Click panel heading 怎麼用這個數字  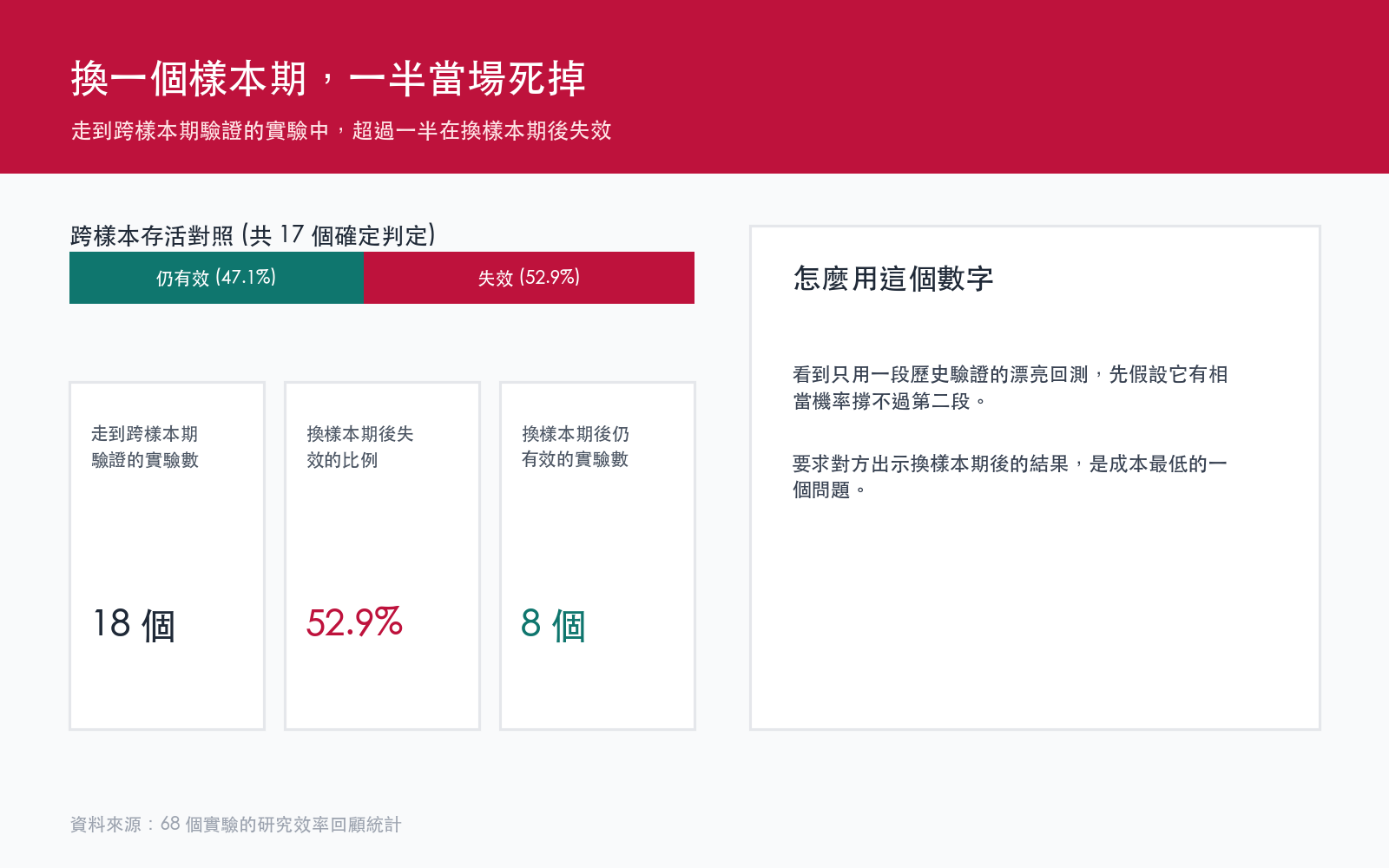(892, 278)
